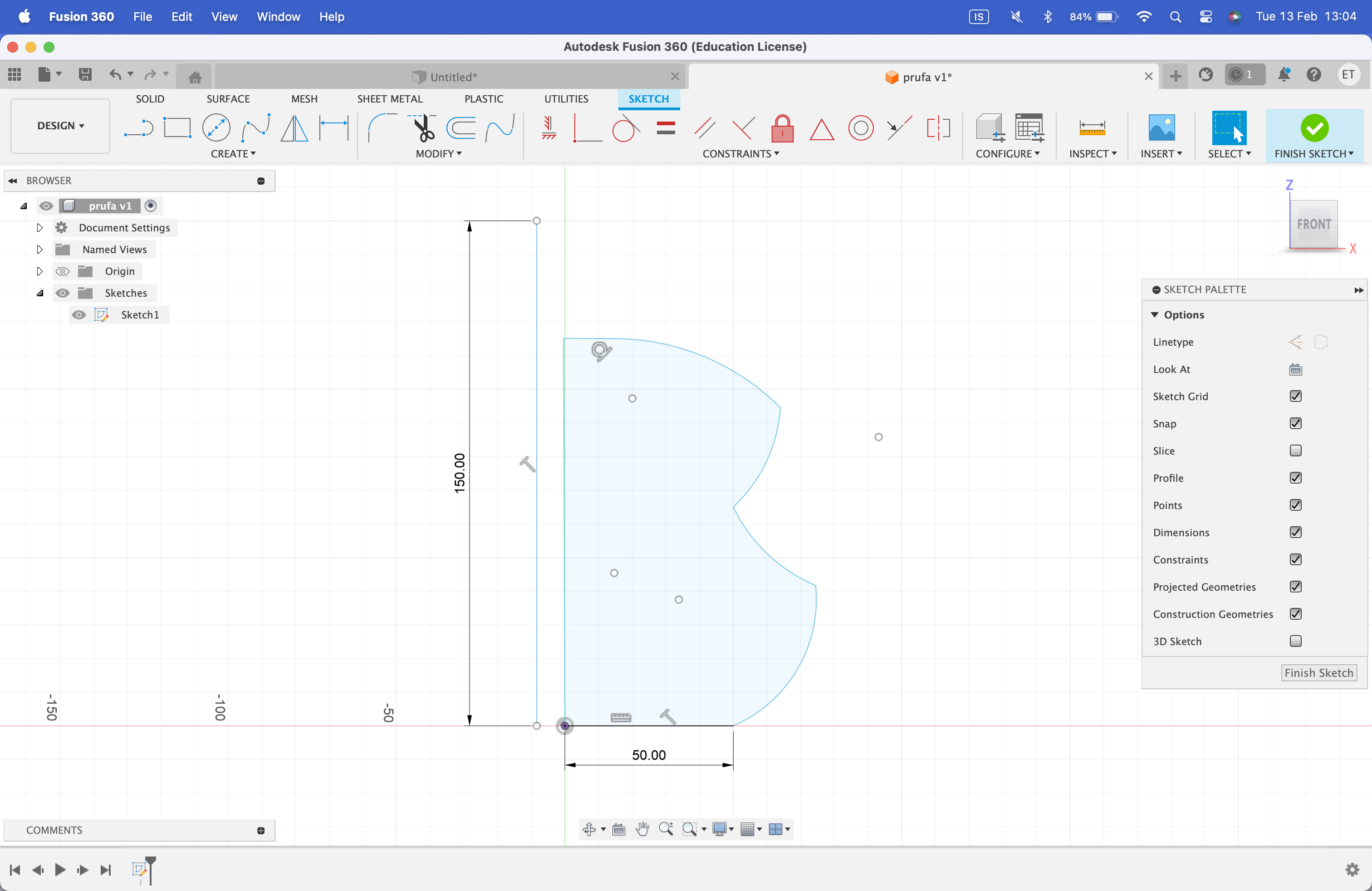Play the timeline
The height and width of the screenshot is (891, 1372).
pyautogui.click(x=60, y=869)
